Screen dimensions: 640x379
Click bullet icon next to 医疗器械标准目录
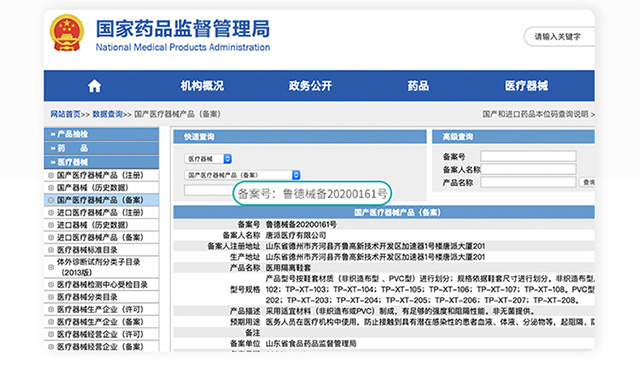[x=51, y=250]
